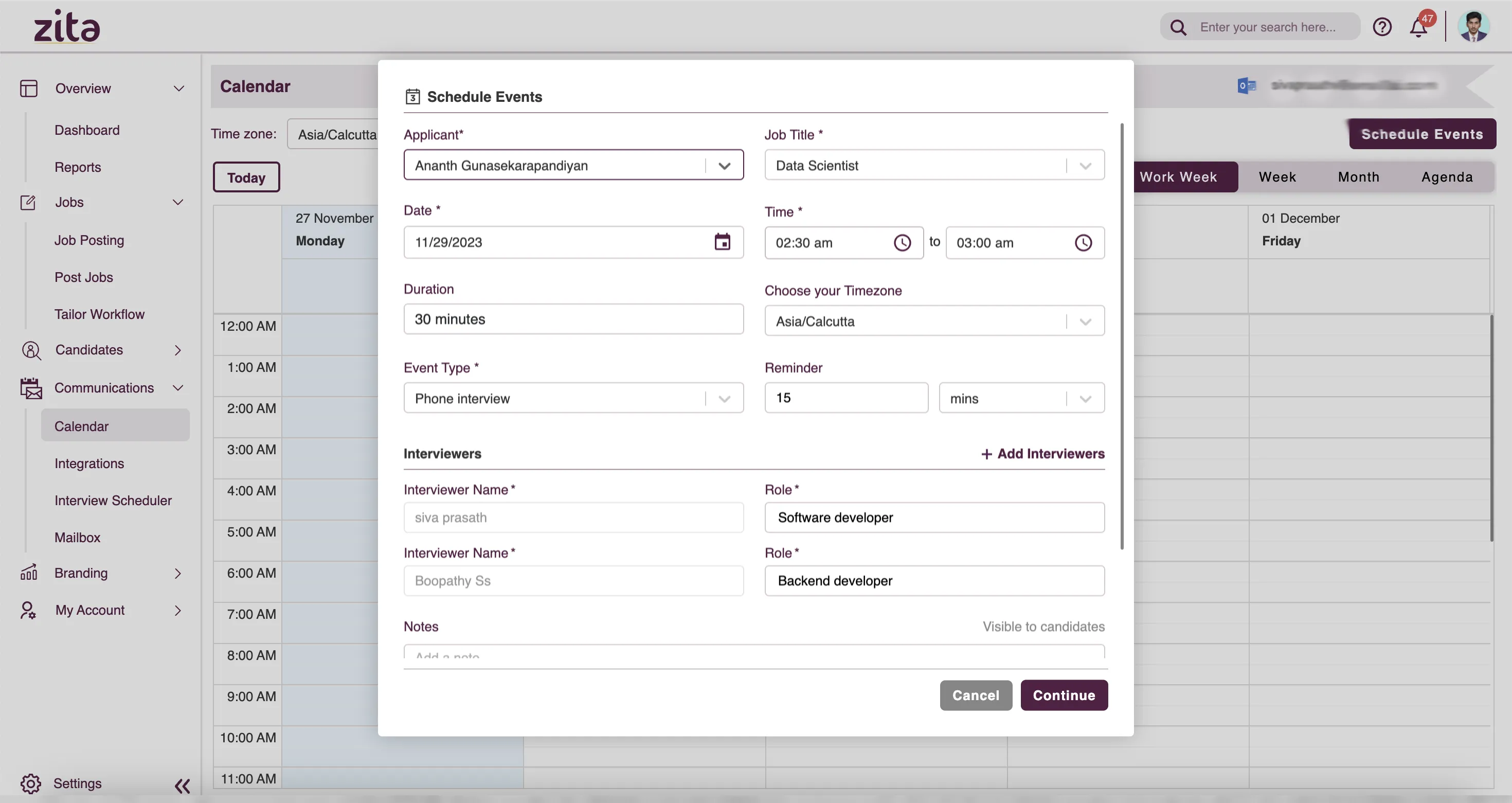Collapse the Communications section chevron
Viewport: 1512px width, 803px height.
point(178,388)
